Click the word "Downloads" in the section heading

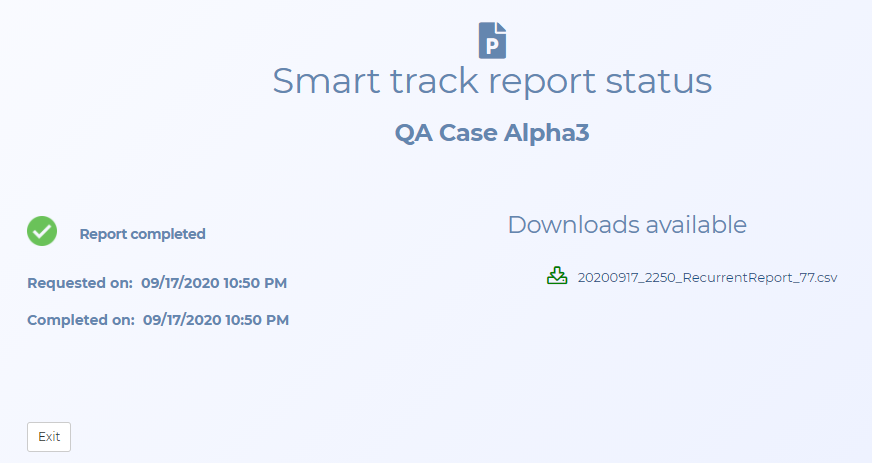pos(572,224)
